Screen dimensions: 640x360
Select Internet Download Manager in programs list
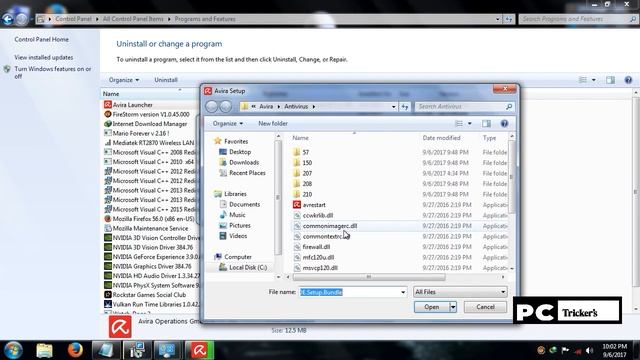150,124
